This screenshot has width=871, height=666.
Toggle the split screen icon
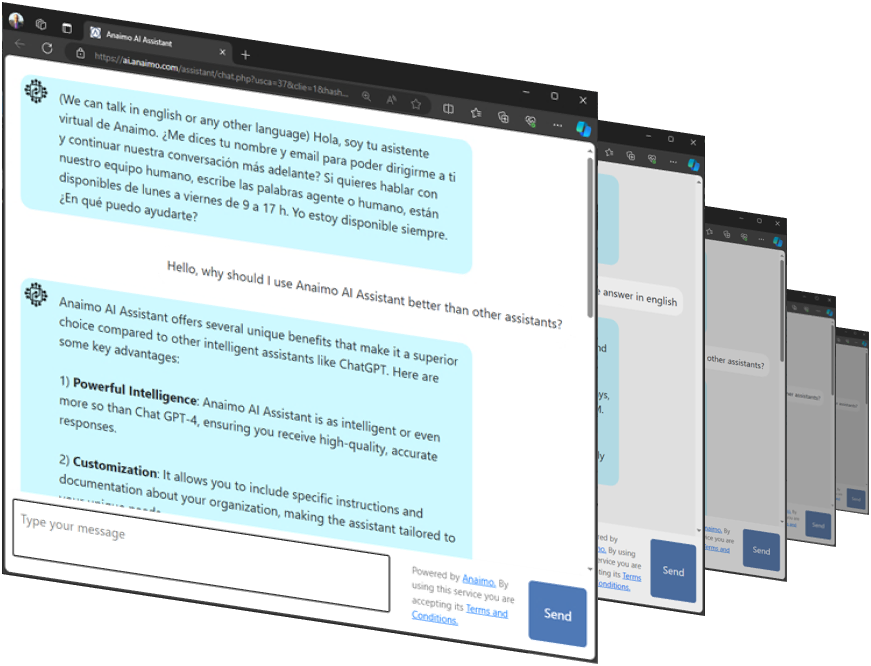pyautogui.click(x=449, y=108)
